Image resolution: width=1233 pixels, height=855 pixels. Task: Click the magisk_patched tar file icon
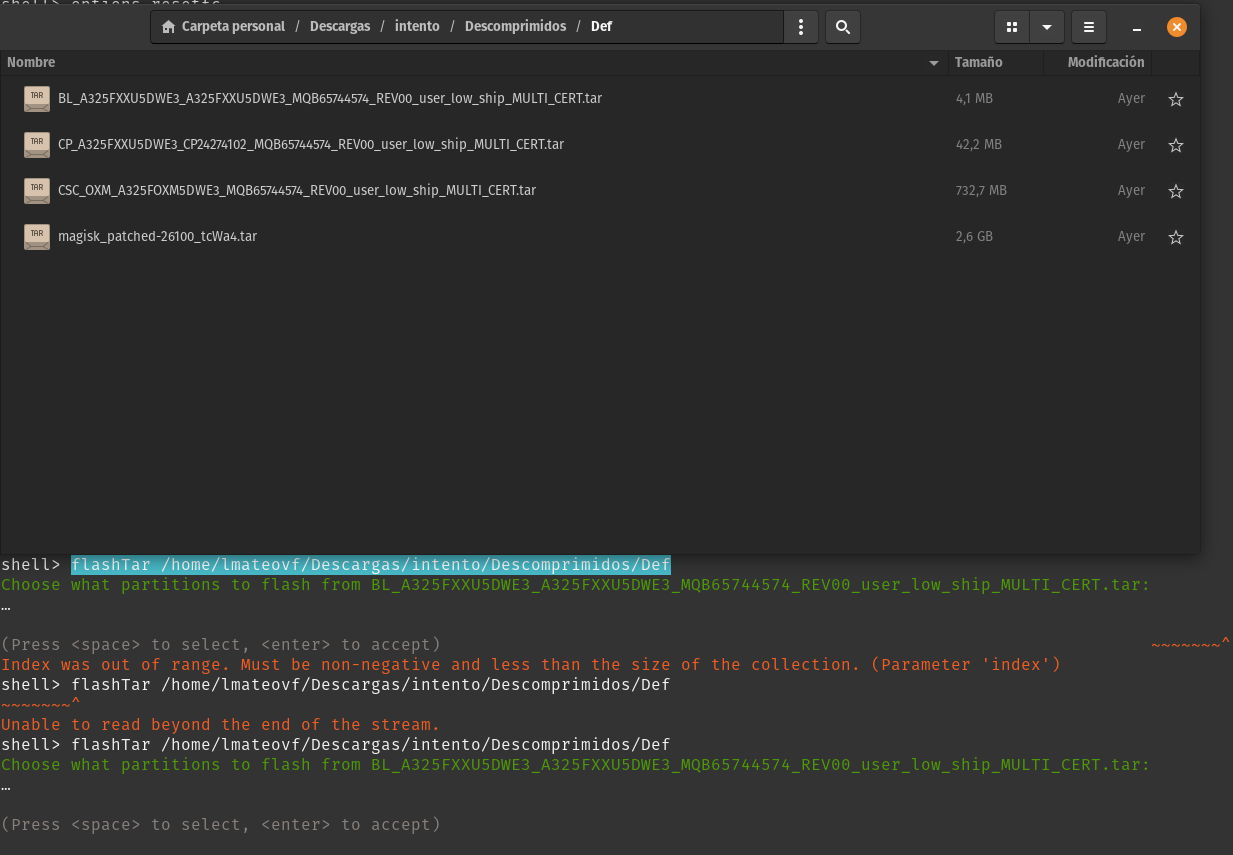click(37, 237)
